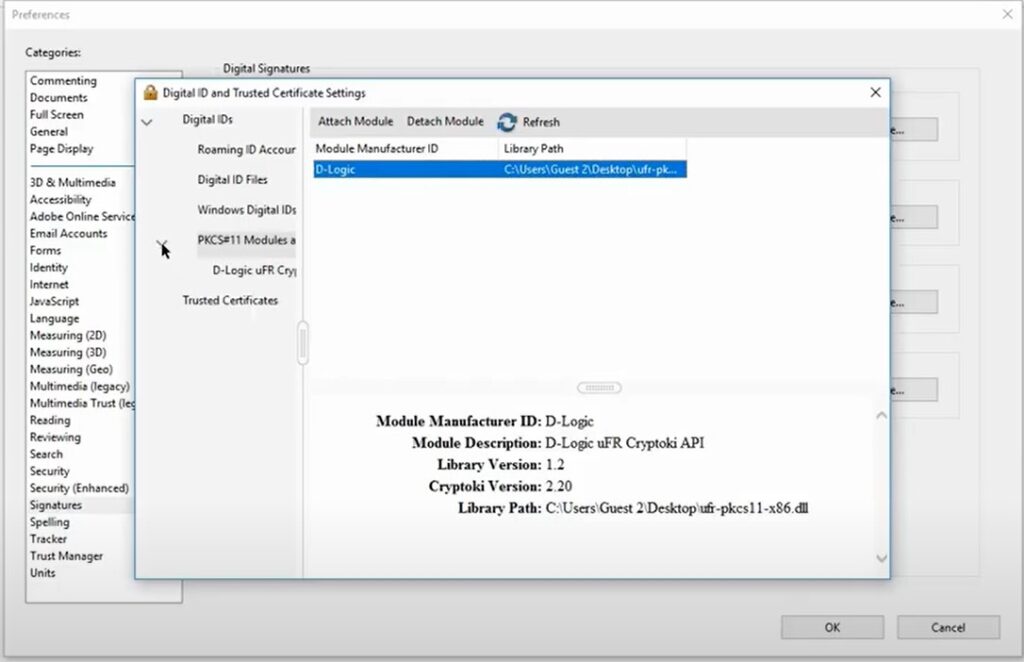1024x662 pixels.
Task: Select Reading category in Preferences
Action: click(x=50, y=420)
